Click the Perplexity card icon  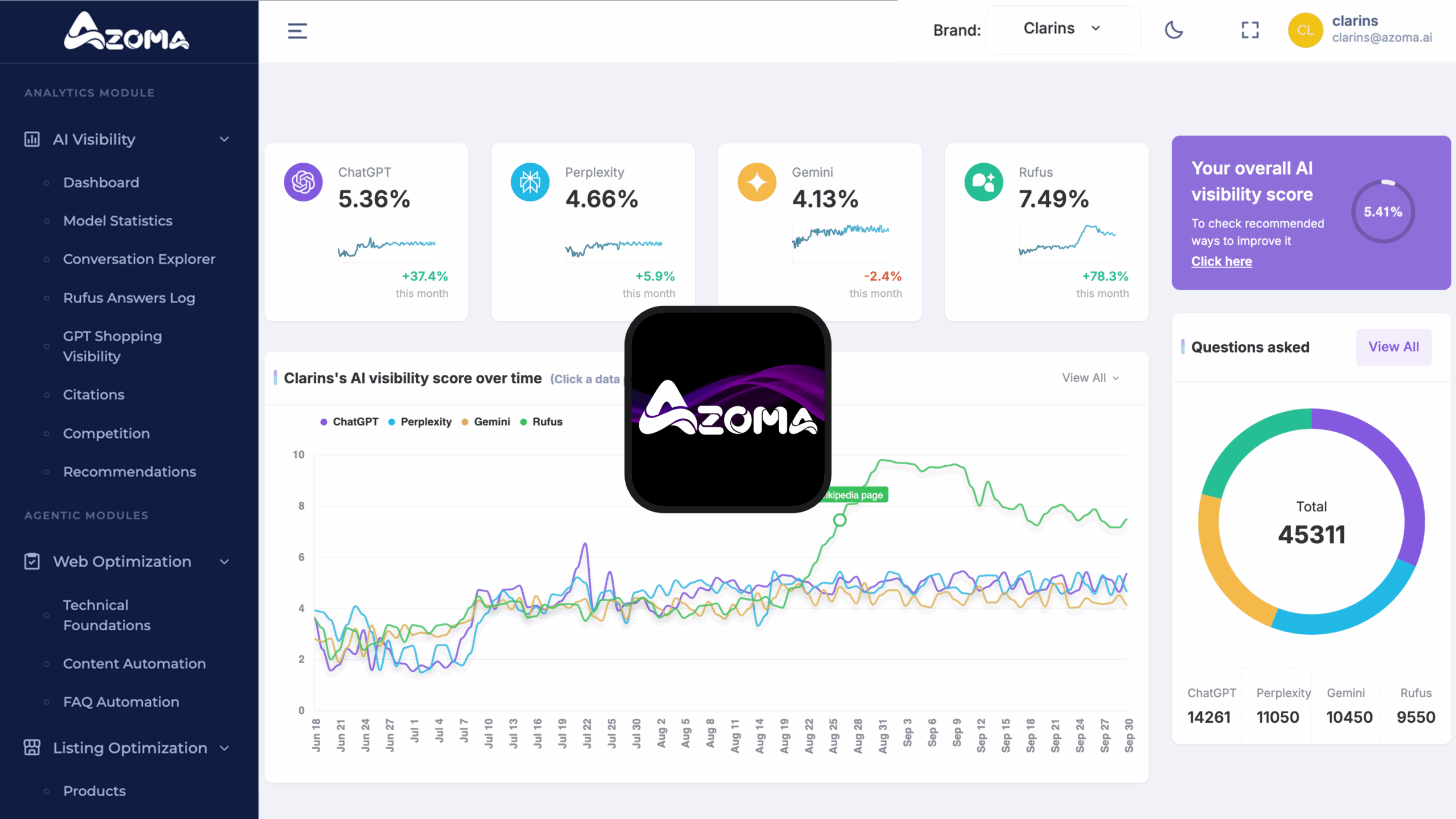(530, 182)
